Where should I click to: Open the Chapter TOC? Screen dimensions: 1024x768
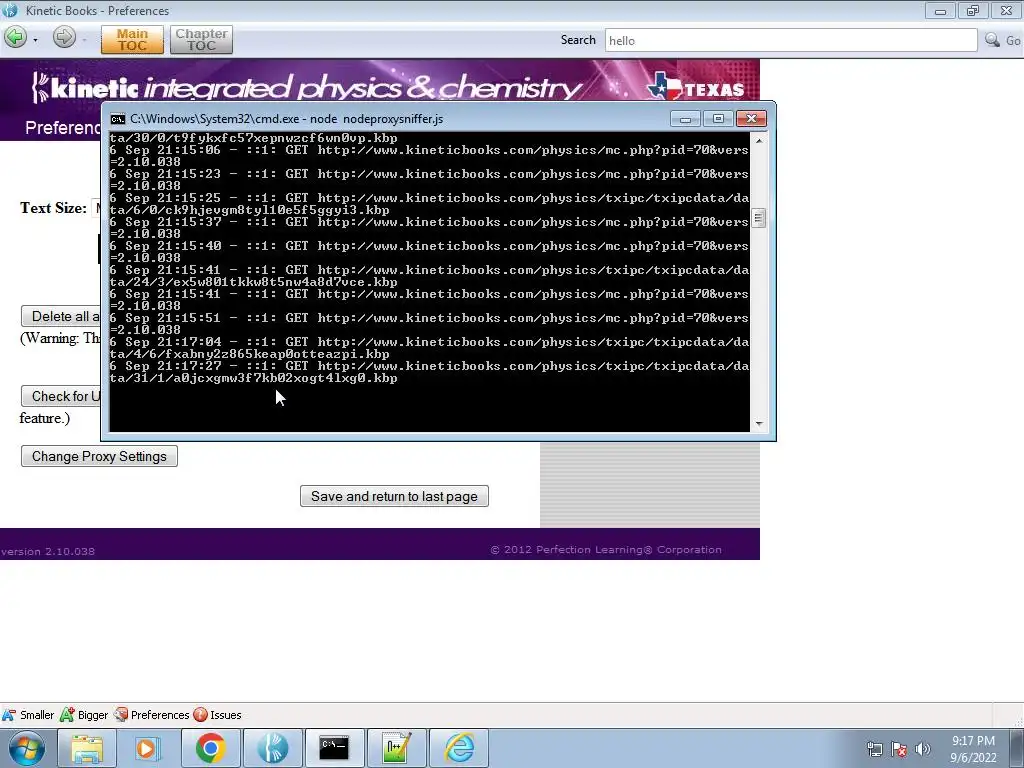click(x=201, y=40)
